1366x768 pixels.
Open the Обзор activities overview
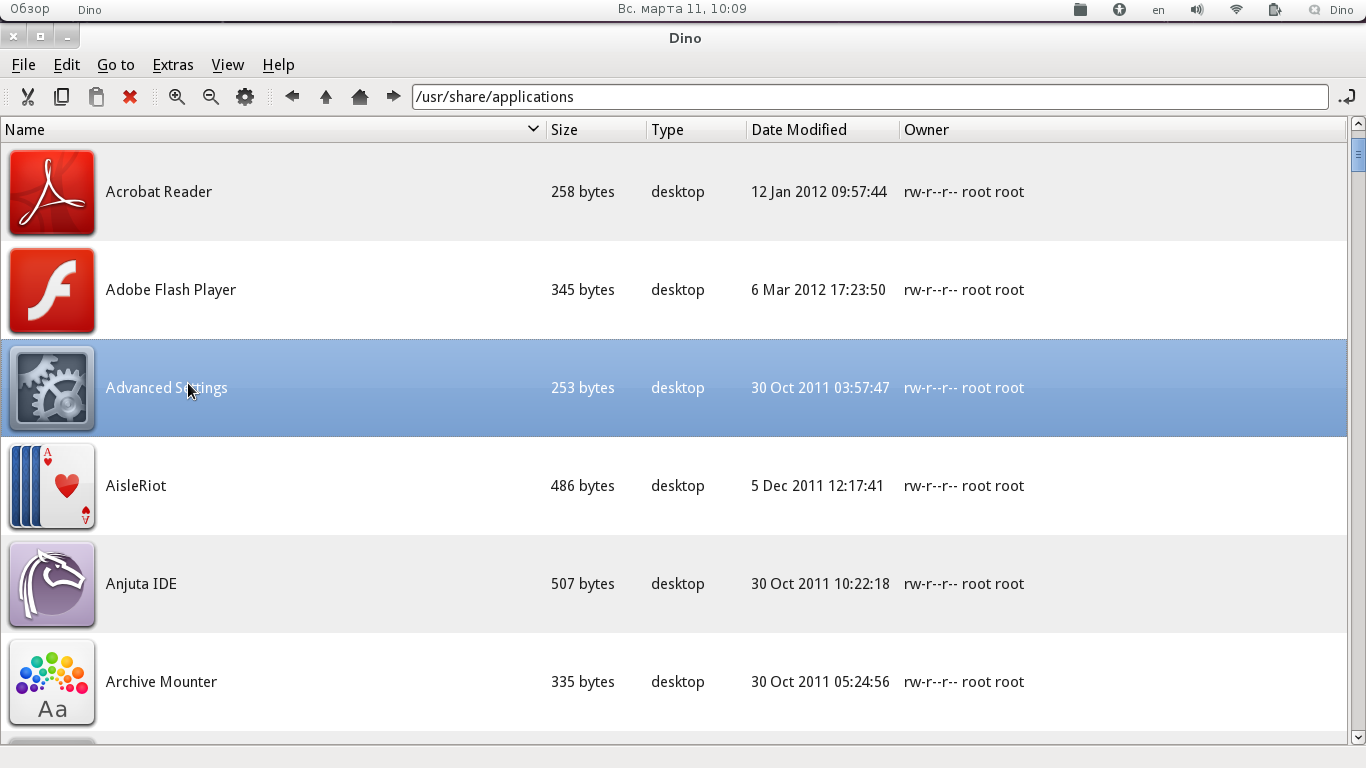click(30, 9)
